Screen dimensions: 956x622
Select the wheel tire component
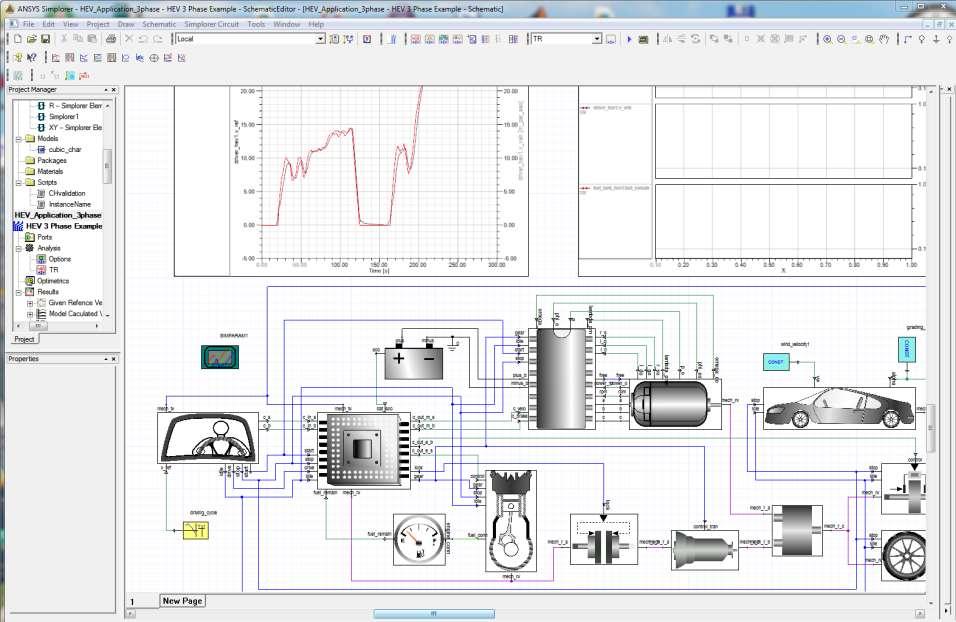point(904,556)
